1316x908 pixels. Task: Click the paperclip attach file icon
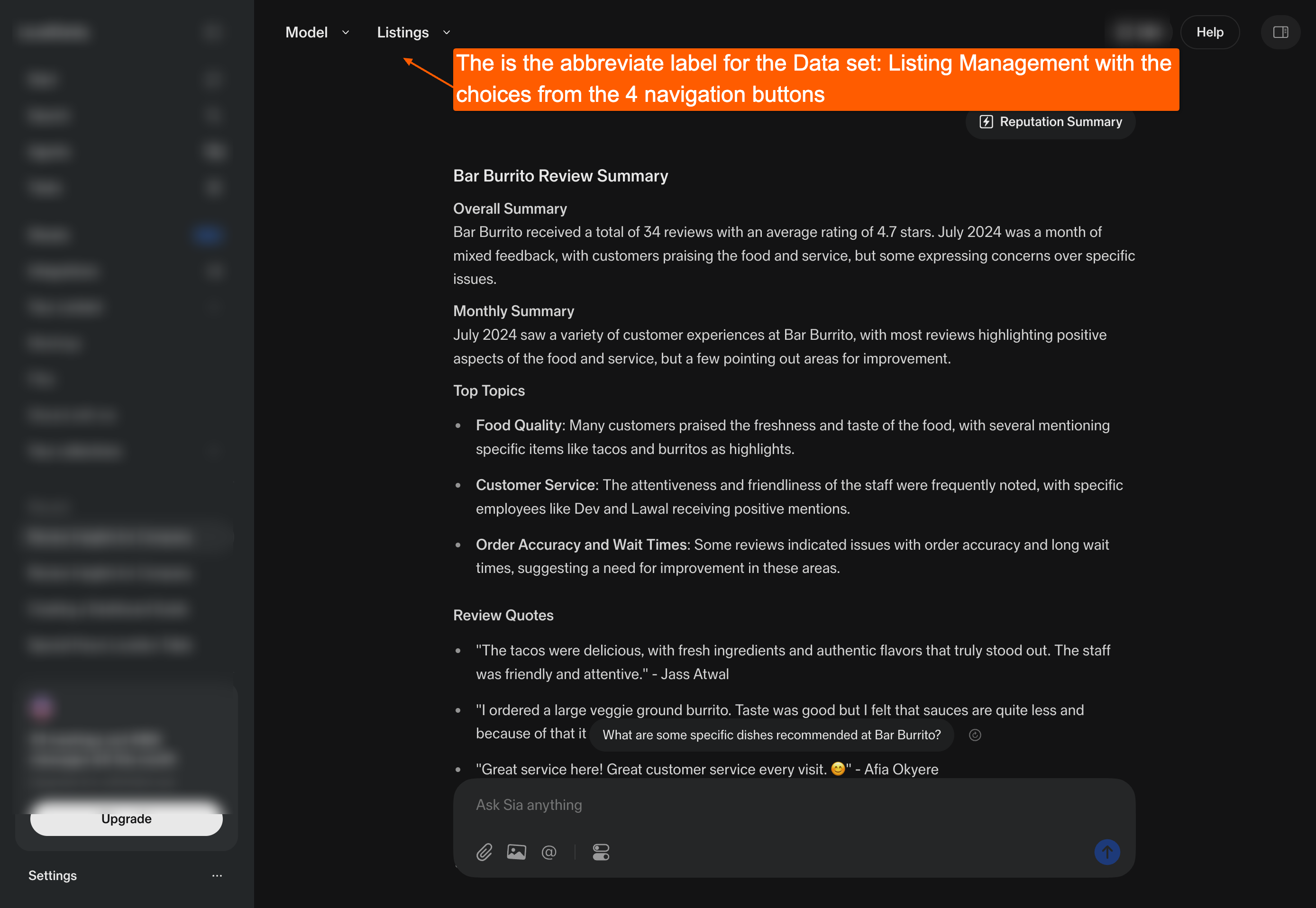484,852
